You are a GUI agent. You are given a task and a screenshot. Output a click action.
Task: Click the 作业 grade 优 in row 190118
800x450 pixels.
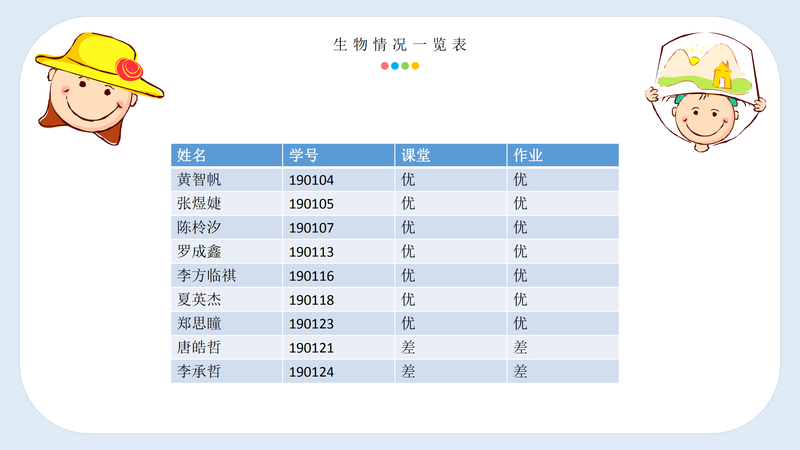pos(520,299)
